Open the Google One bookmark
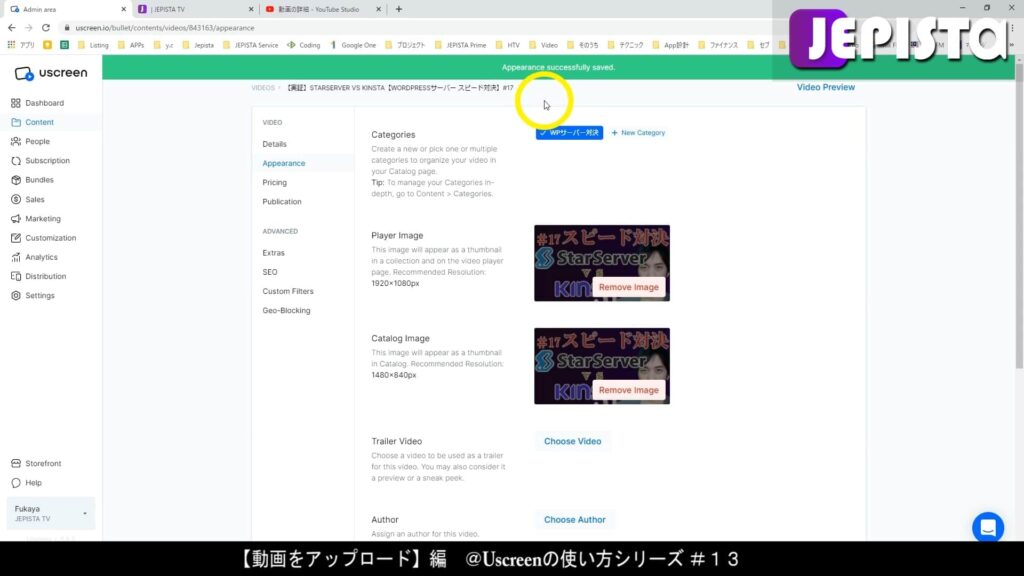This screenshot has height=576, width=1024. 353,45
